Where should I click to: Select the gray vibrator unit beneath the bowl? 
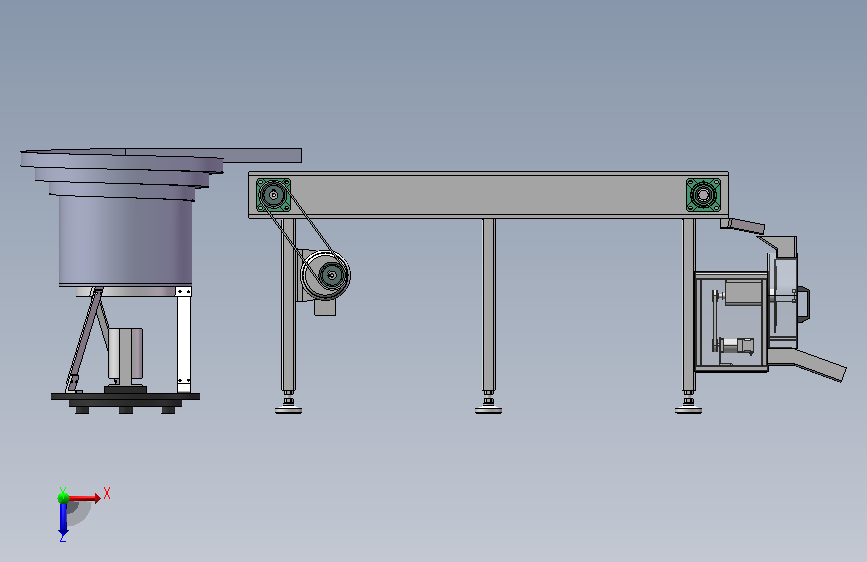coord(126,355)
